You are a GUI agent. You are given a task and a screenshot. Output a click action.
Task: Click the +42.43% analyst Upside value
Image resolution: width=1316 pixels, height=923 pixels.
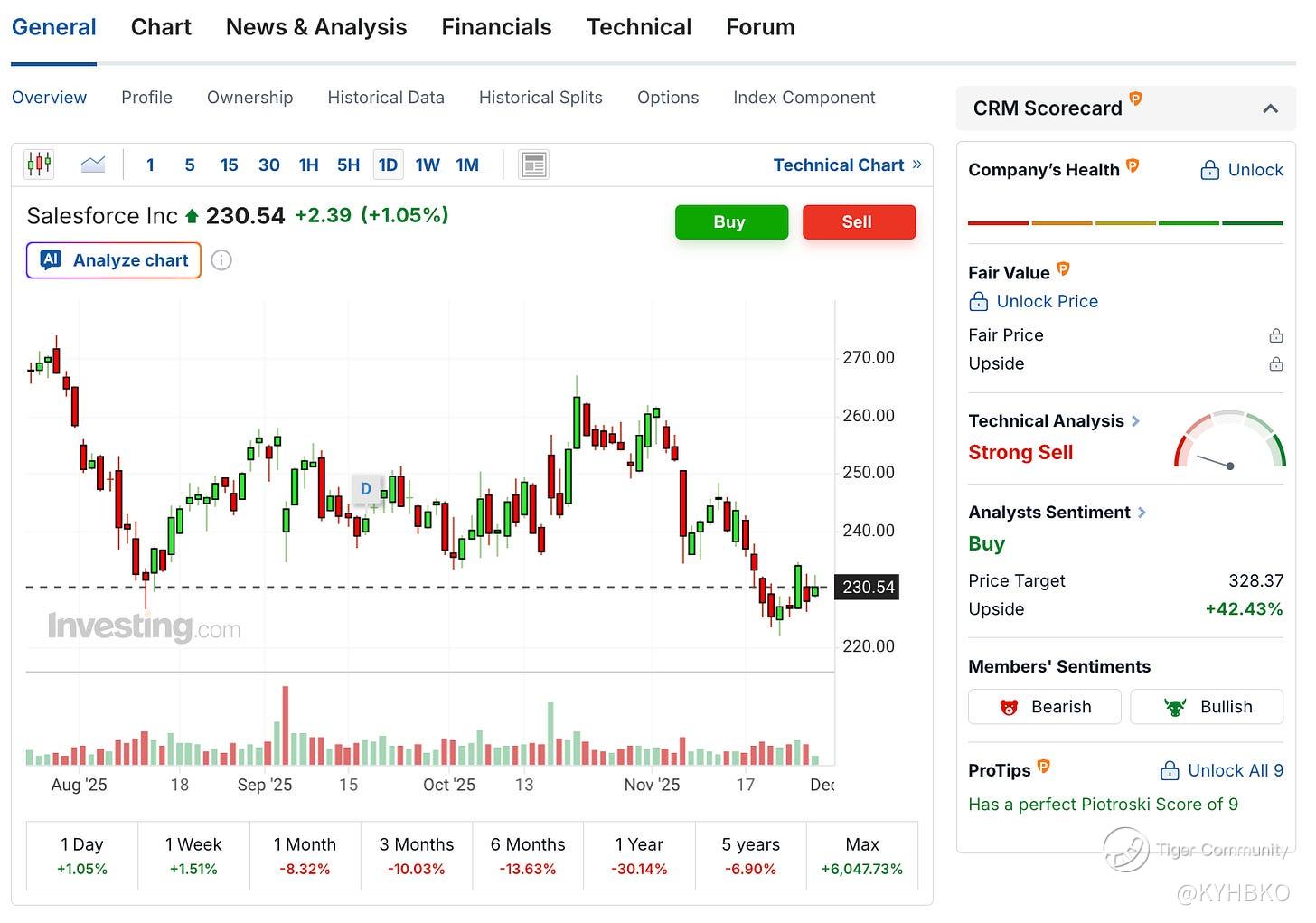(1245, 609)
